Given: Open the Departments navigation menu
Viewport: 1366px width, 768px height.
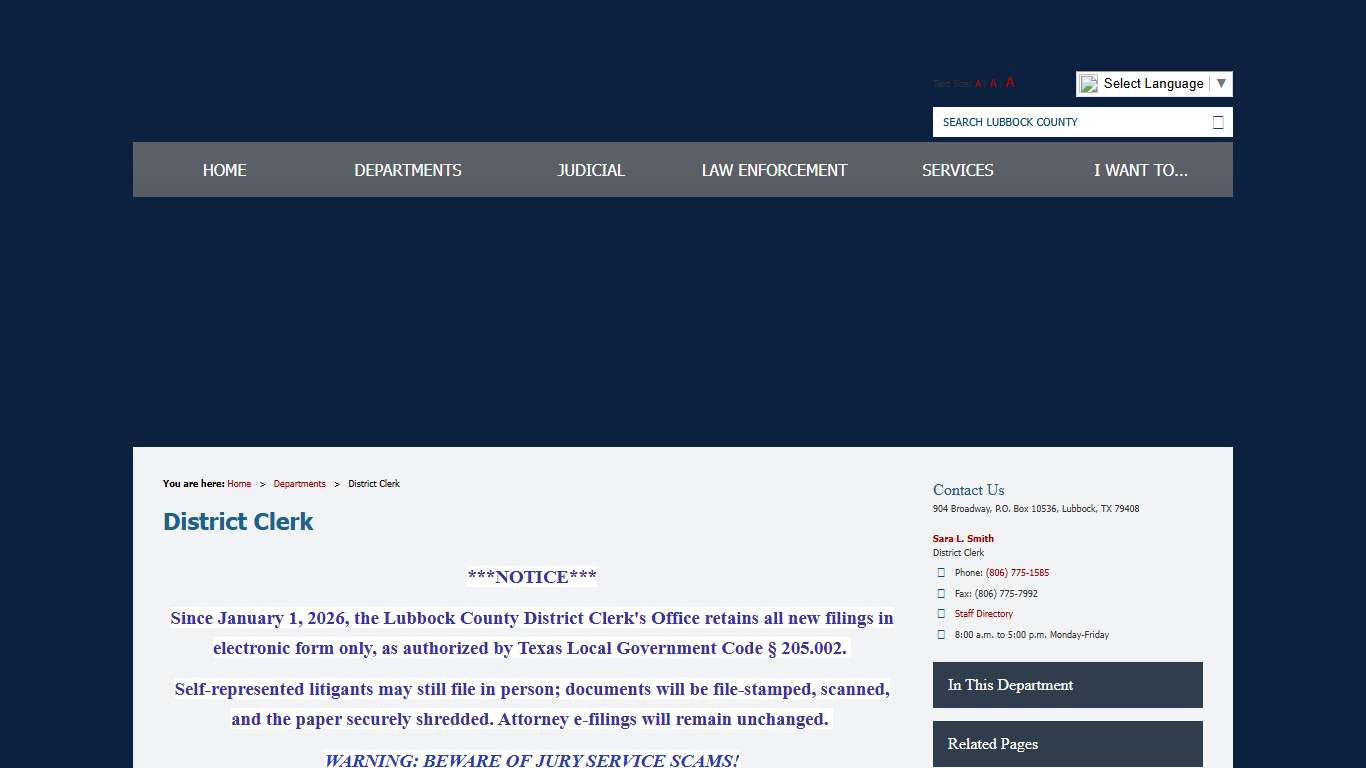Looking at the screenshot, I should pos(408,170).
